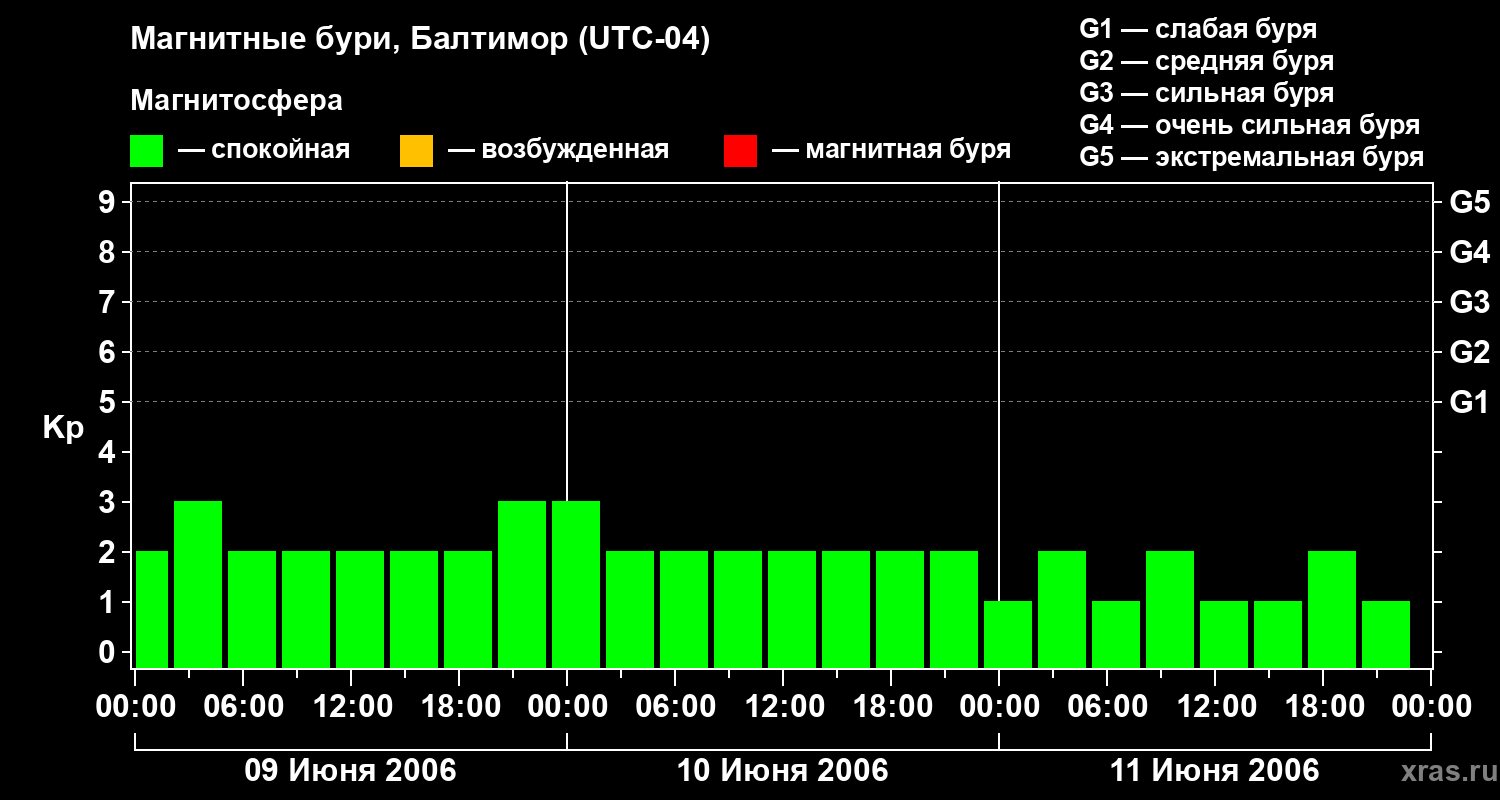Click the 'Магнитосфера' heading

pyautogui.click(x=236, y=101)
